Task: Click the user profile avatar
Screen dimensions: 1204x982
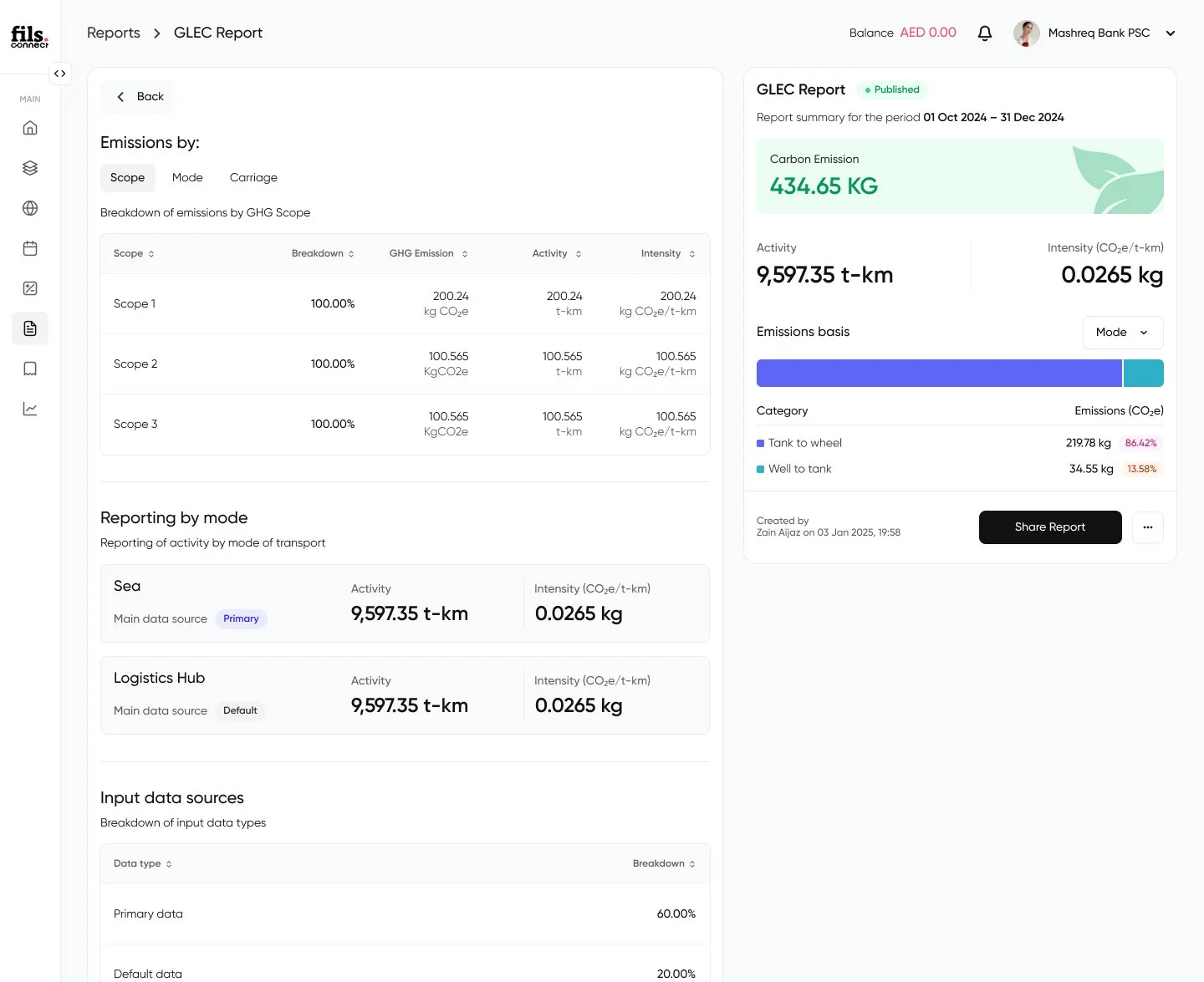Action: pyautogui.click(x=1027, y=33)
